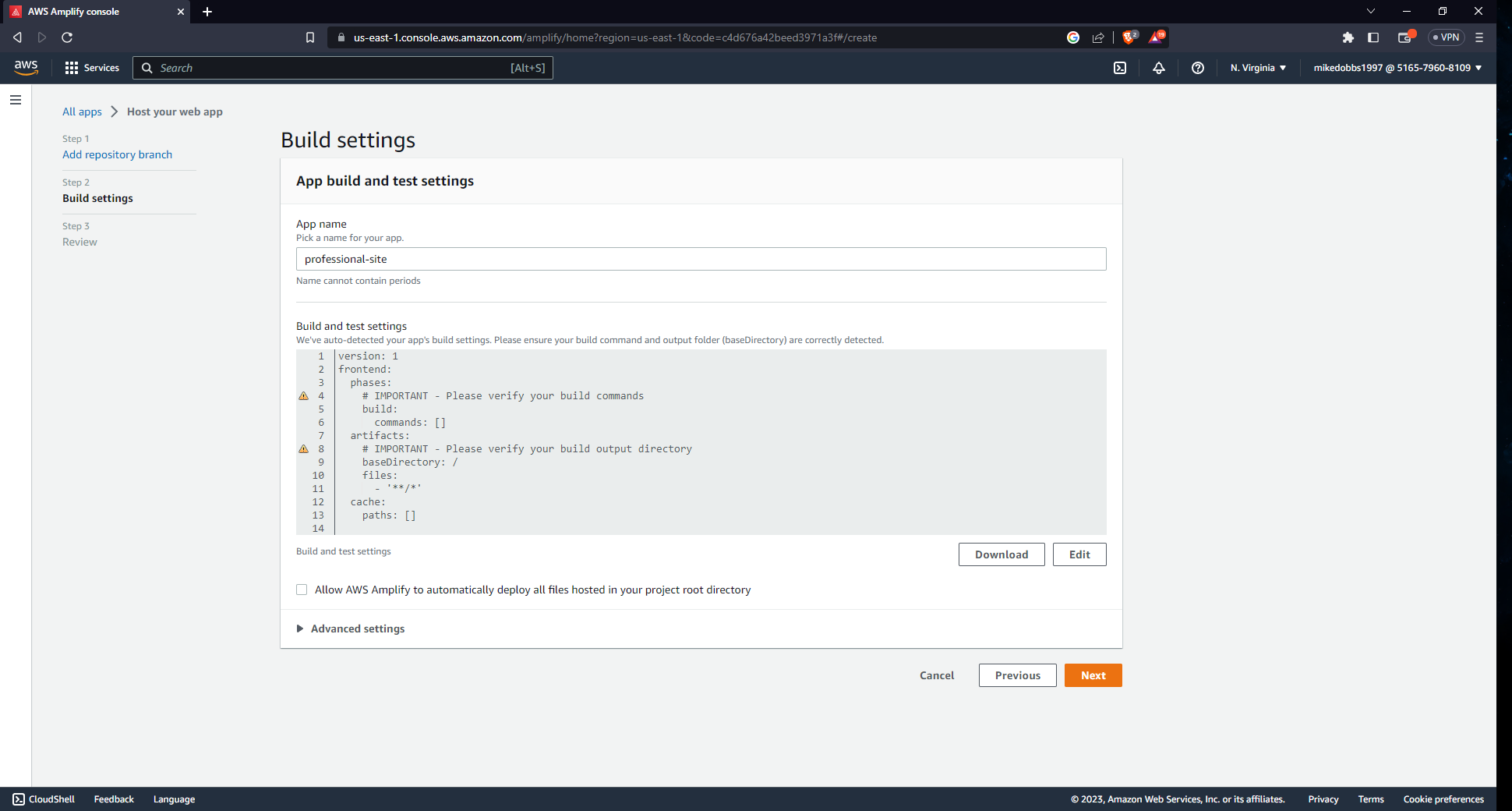Open the mikedobbs1997 account menu
This screenshot has height=811, width=1512.
[x=1397, y=68]
